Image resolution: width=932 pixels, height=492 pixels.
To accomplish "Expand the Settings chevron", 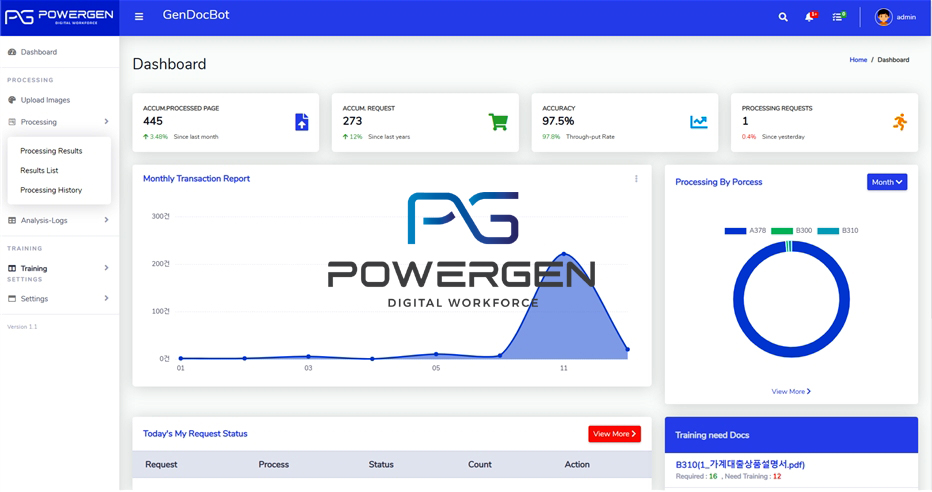I will coord(106,298).
